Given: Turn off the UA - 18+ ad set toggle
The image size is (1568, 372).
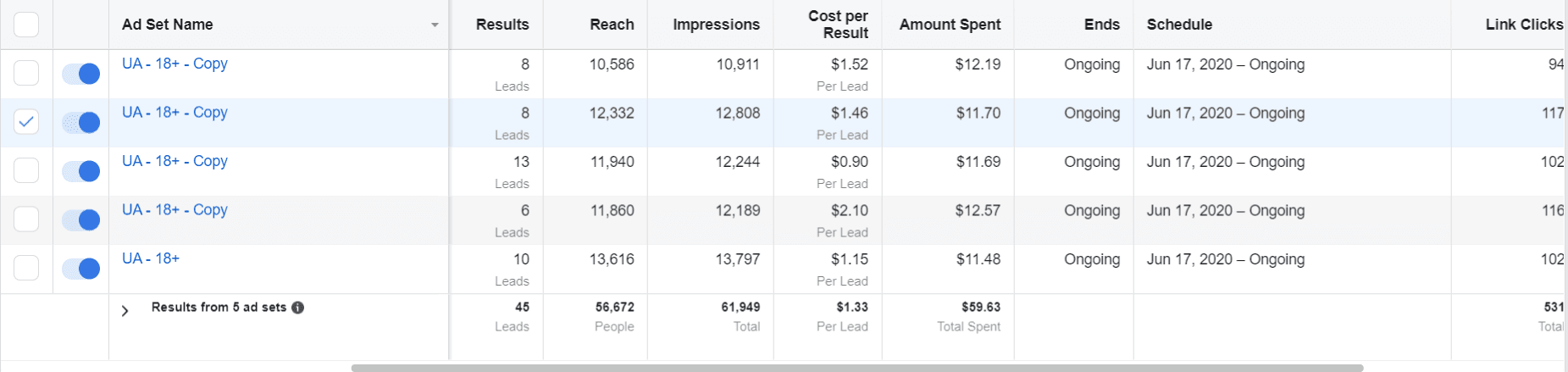Looking at the screenshot, I should point(81,269).
